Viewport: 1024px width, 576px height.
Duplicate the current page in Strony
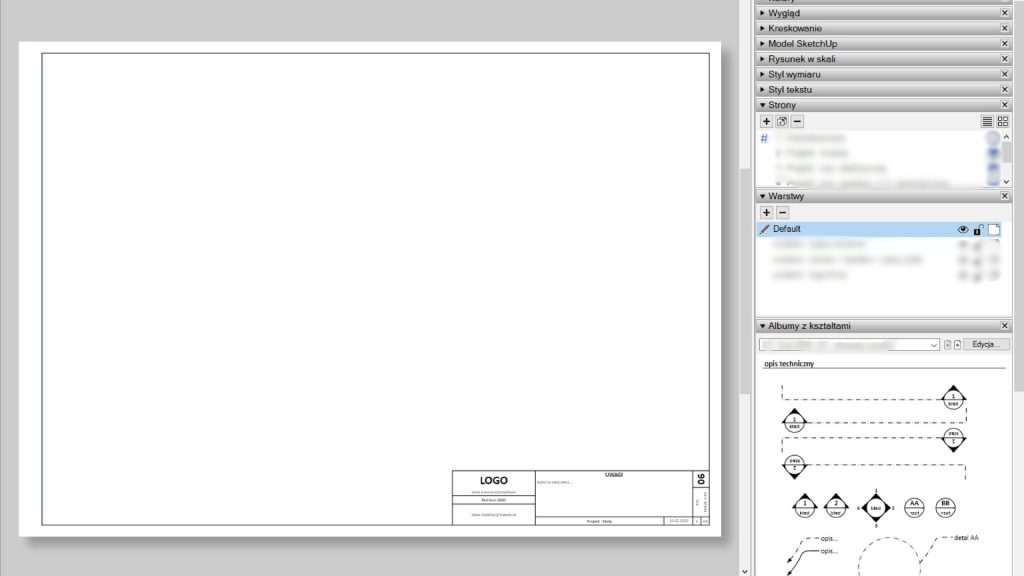781,121
